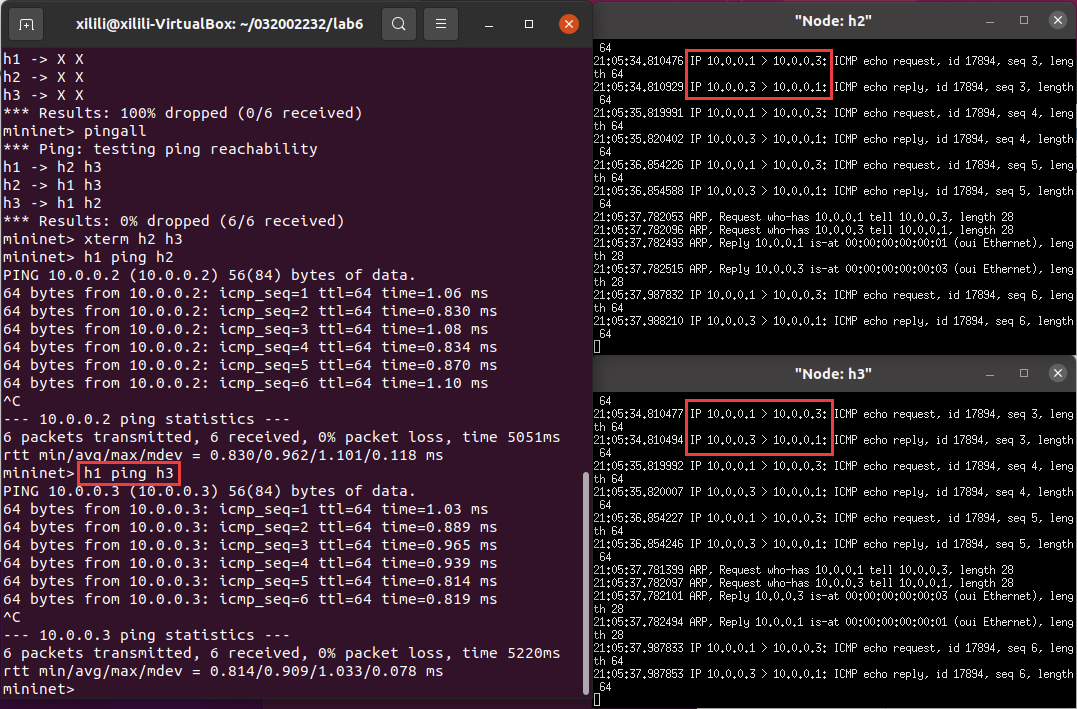This screenshot has height=709, width=1077.
Task: Close the Node: h3 window
Action: pyautogui.click(x=1057, y=374)
